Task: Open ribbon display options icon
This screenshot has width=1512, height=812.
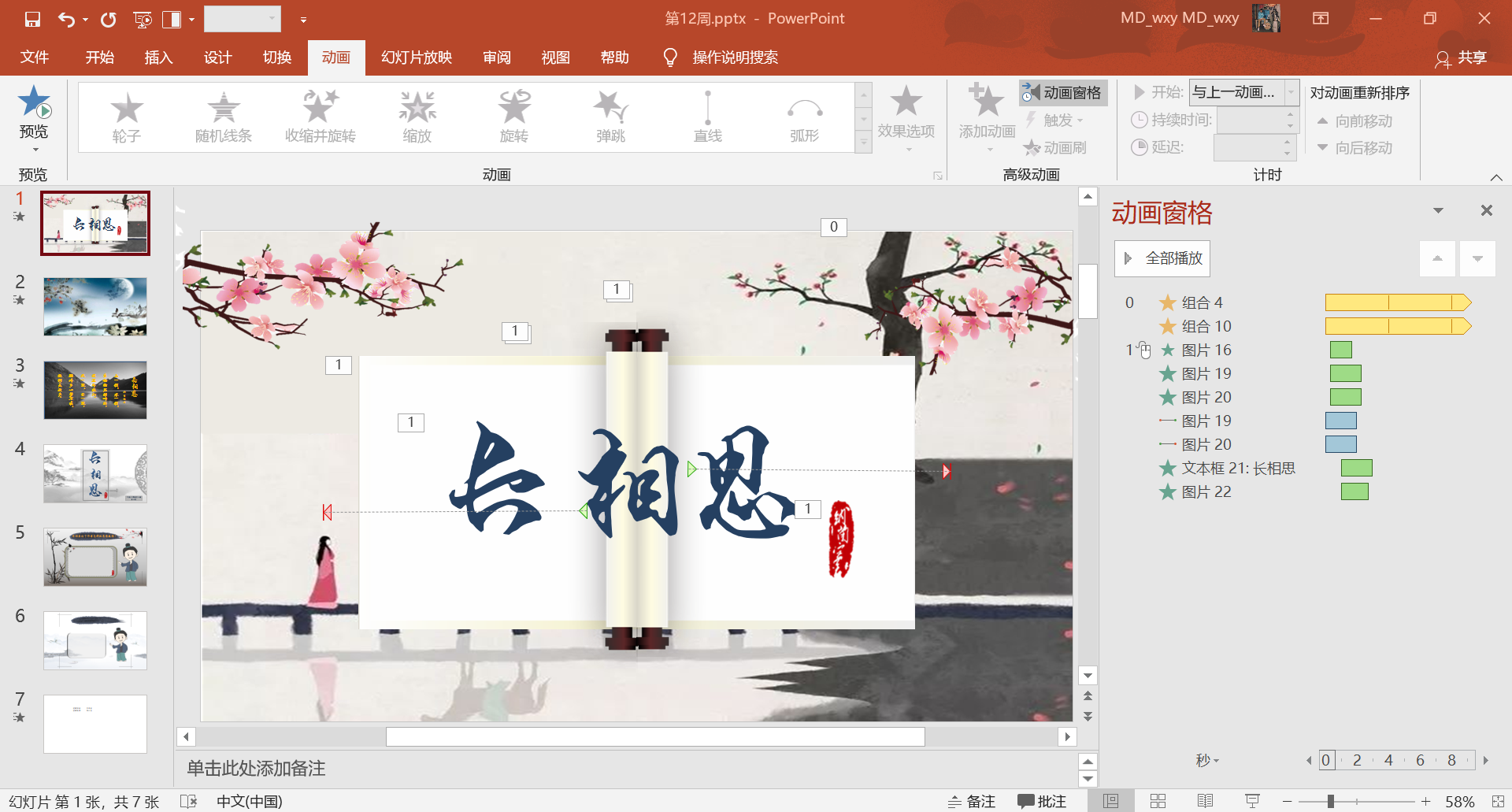Action: pos(1321,18)
